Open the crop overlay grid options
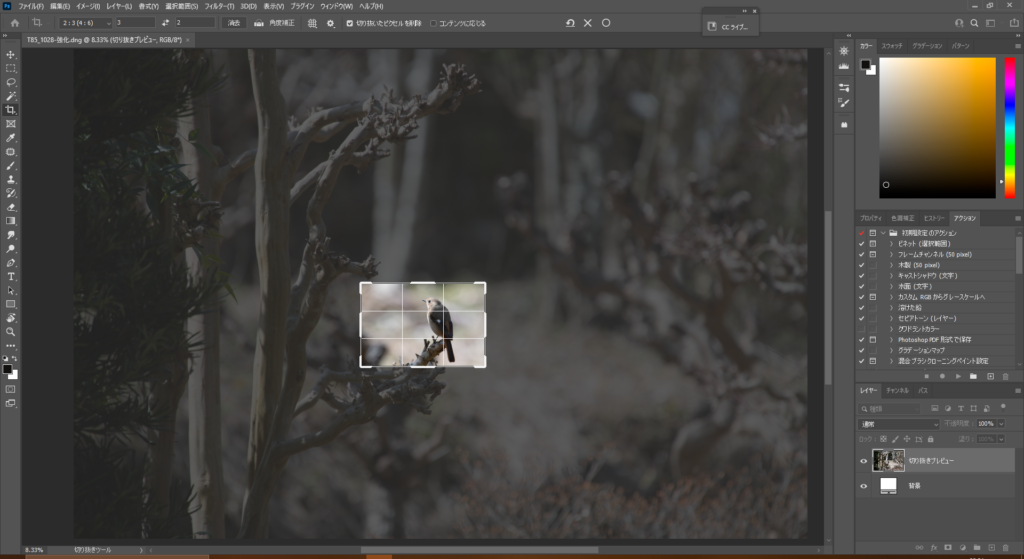This screenshot has height=559, width=1024. 312,22
